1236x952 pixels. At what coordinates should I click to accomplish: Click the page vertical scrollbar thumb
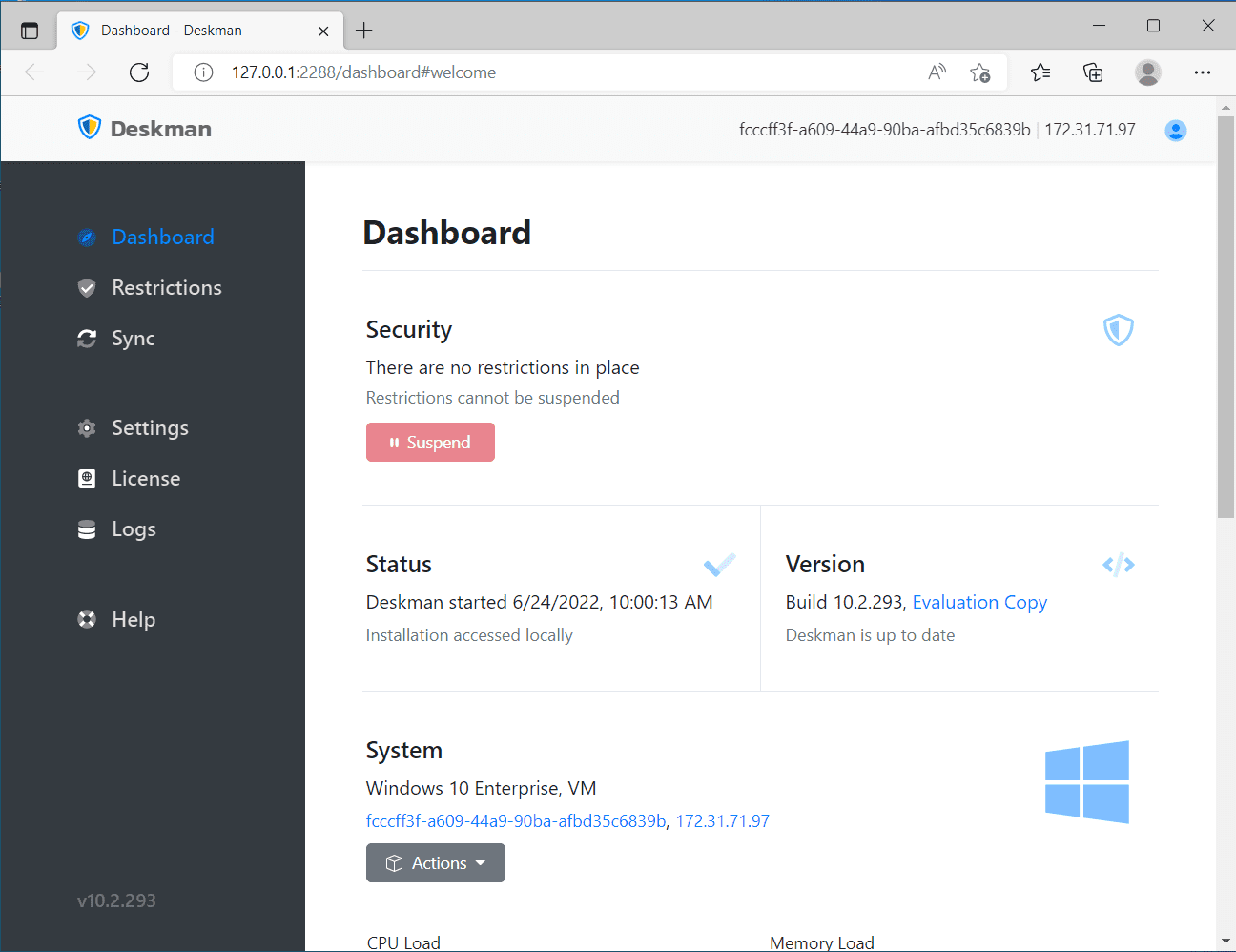(1226, 315)
